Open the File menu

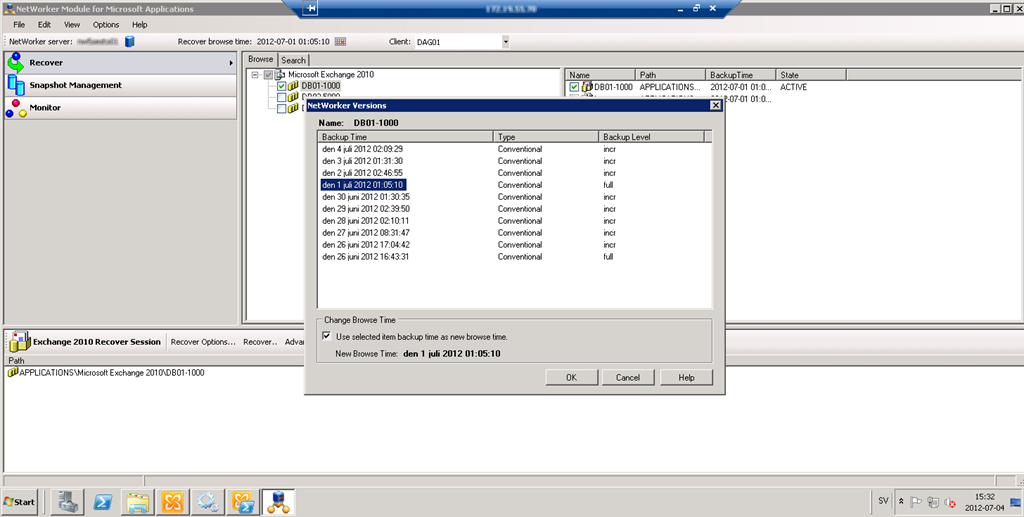point(19,25)
